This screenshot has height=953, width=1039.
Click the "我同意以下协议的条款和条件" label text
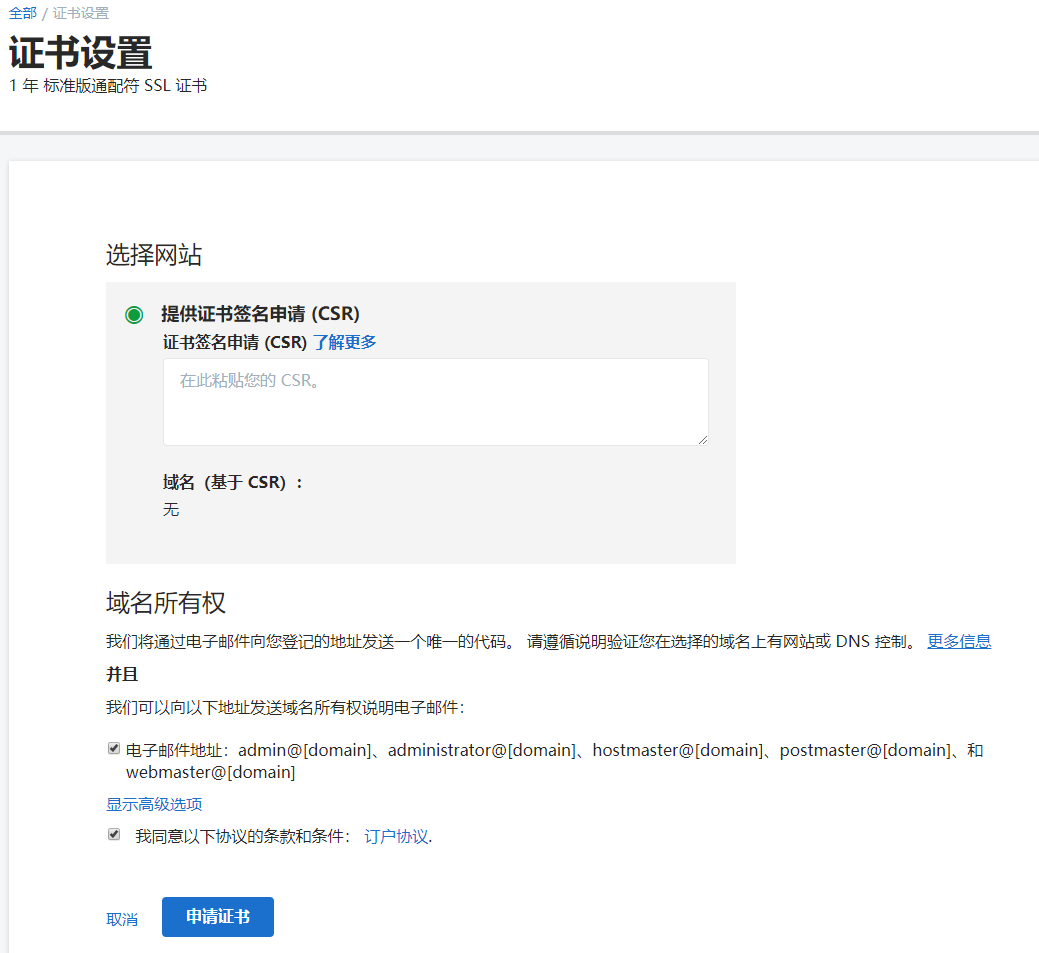(243, 836)
